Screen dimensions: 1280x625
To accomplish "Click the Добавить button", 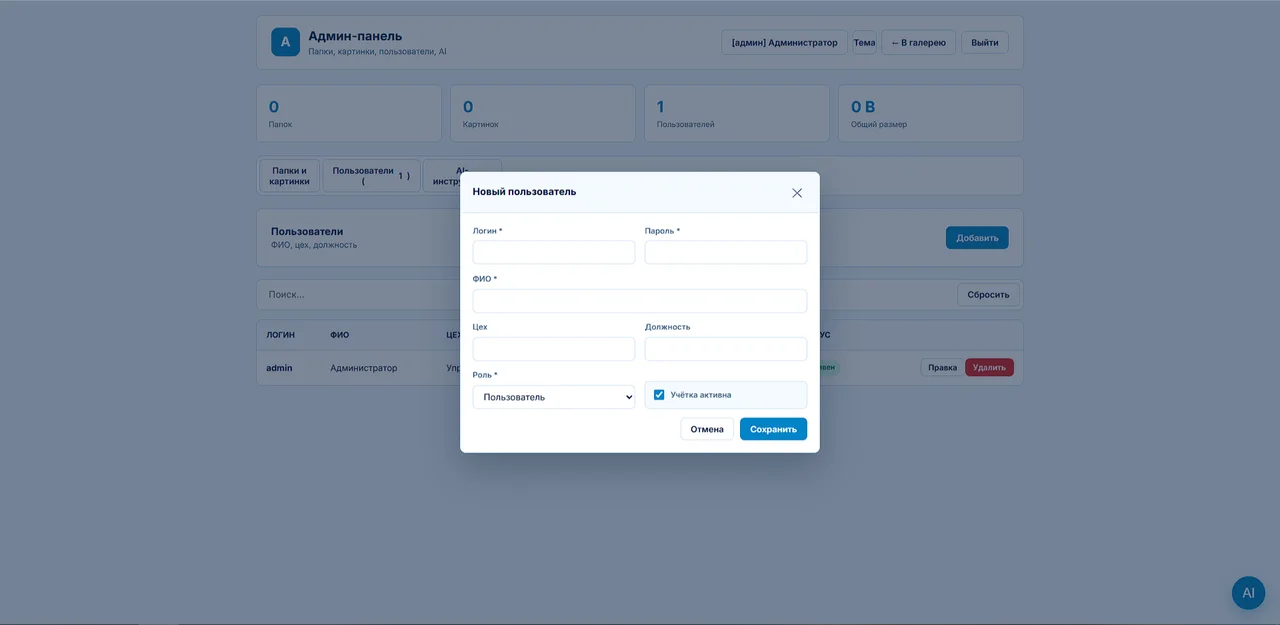I will [x=977, y=238].
